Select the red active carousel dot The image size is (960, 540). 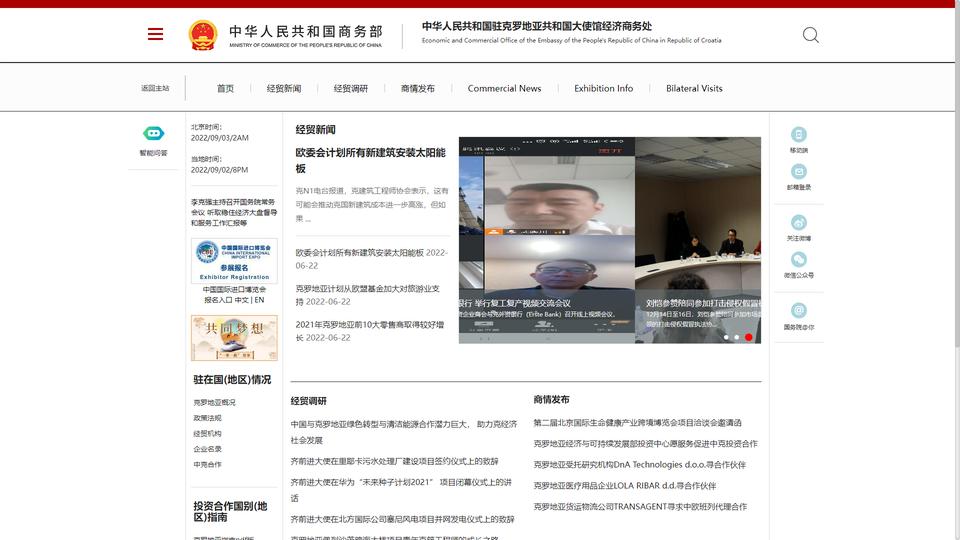pyautogui.click(x=748, y=337)
